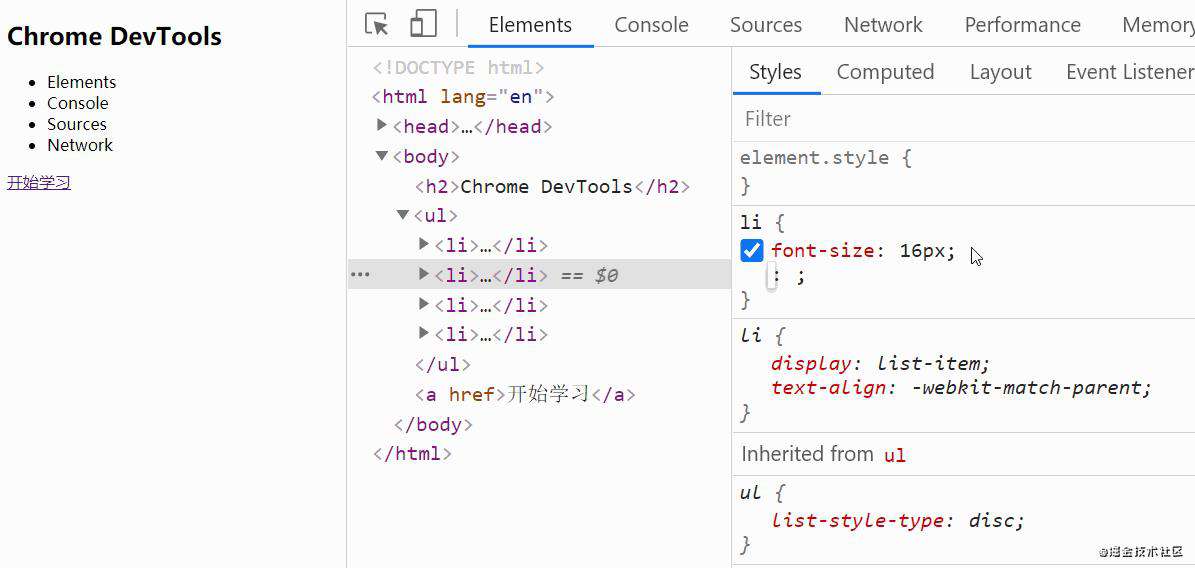
Task: Focus the Filter styles input
Action: (x=963, y=118)
